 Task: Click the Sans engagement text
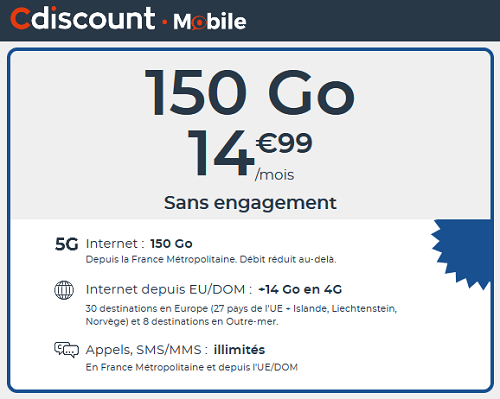point(250,203)
